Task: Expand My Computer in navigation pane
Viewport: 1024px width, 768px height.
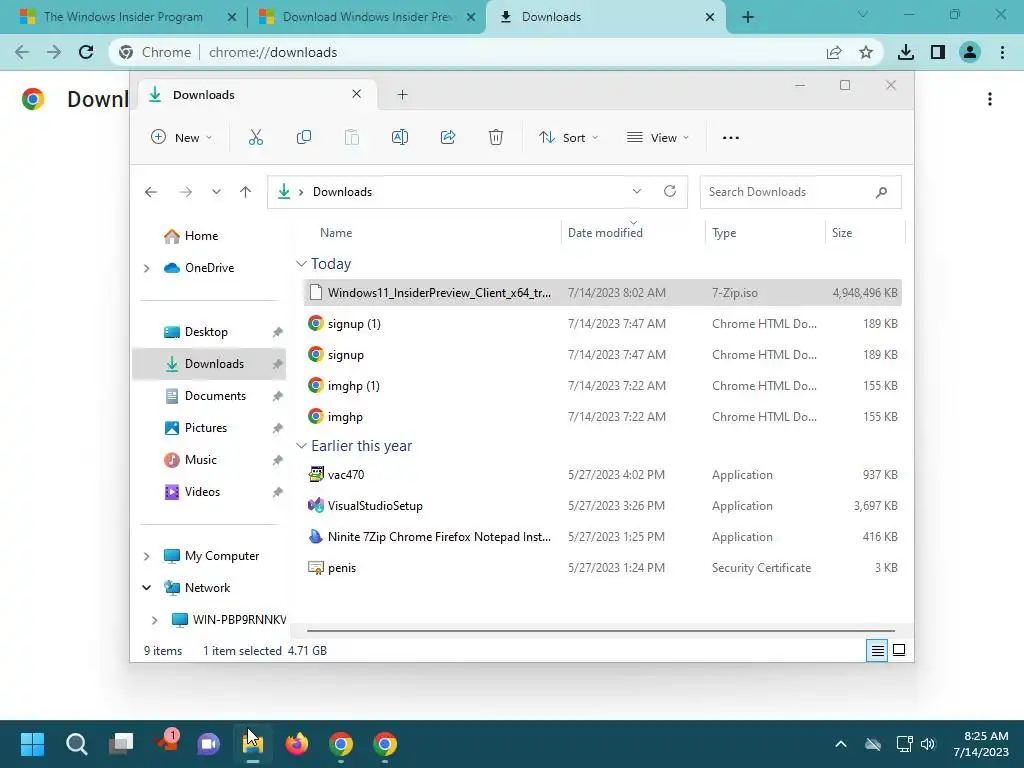Action: 146,556
